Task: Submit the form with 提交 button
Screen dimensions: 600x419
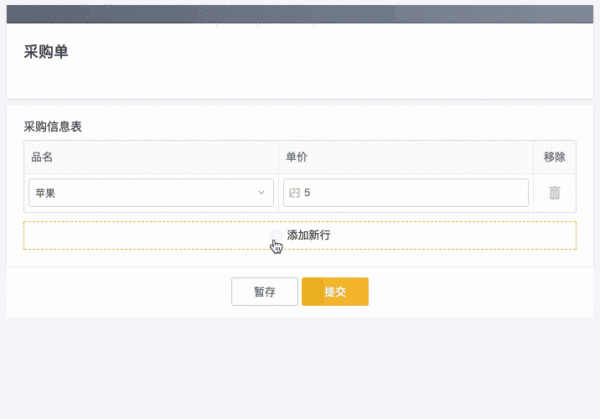Action: pyautogui.click(x=335, y=292)
